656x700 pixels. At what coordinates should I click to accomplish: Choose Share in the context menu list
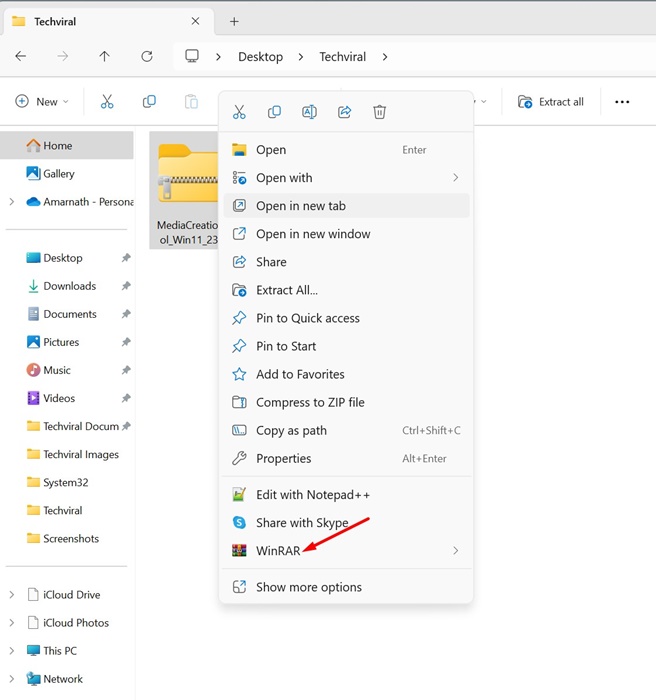click(x=346, y=262)
